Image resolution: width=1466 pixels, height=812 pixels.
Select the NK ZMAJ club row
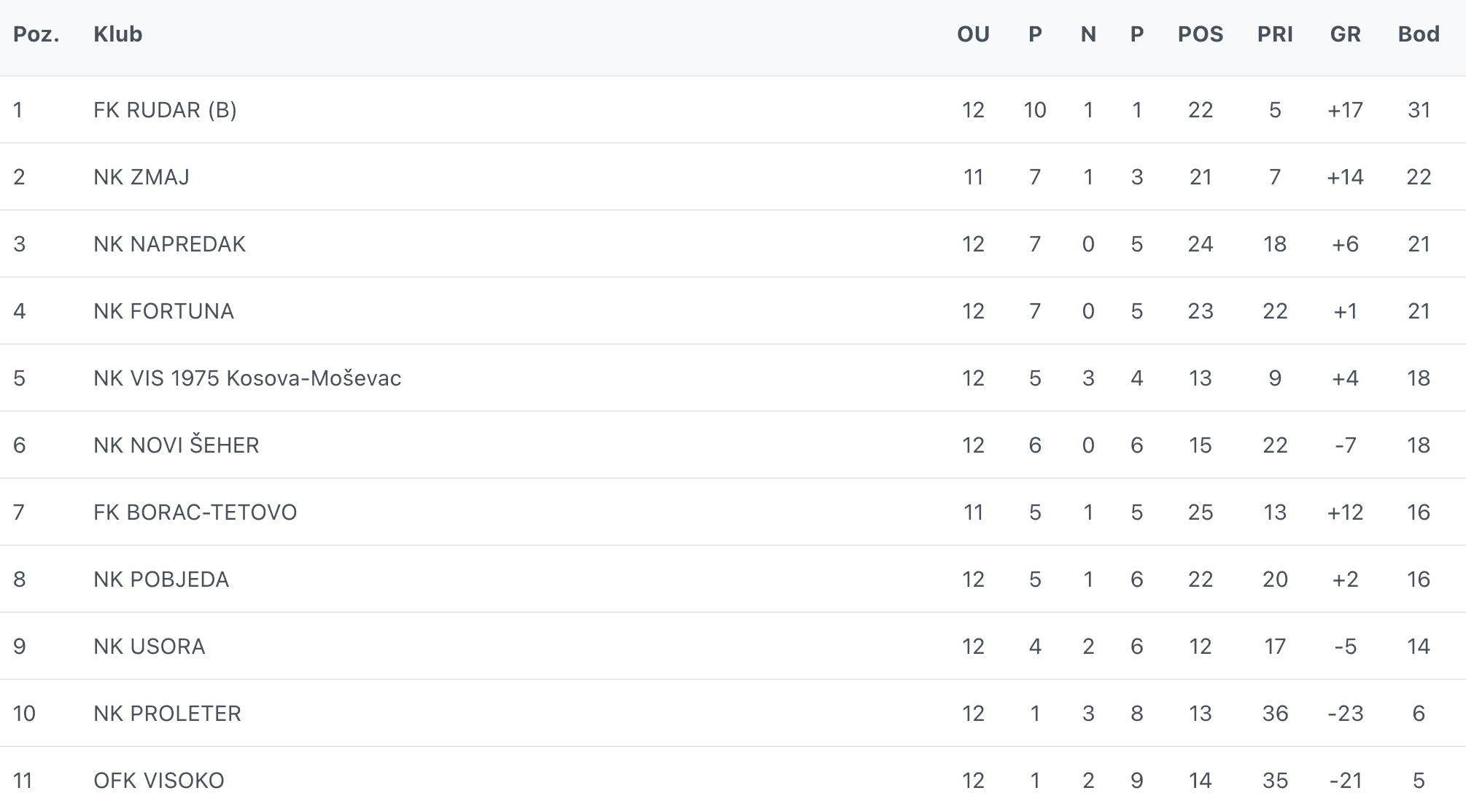[x=141, y=177]
